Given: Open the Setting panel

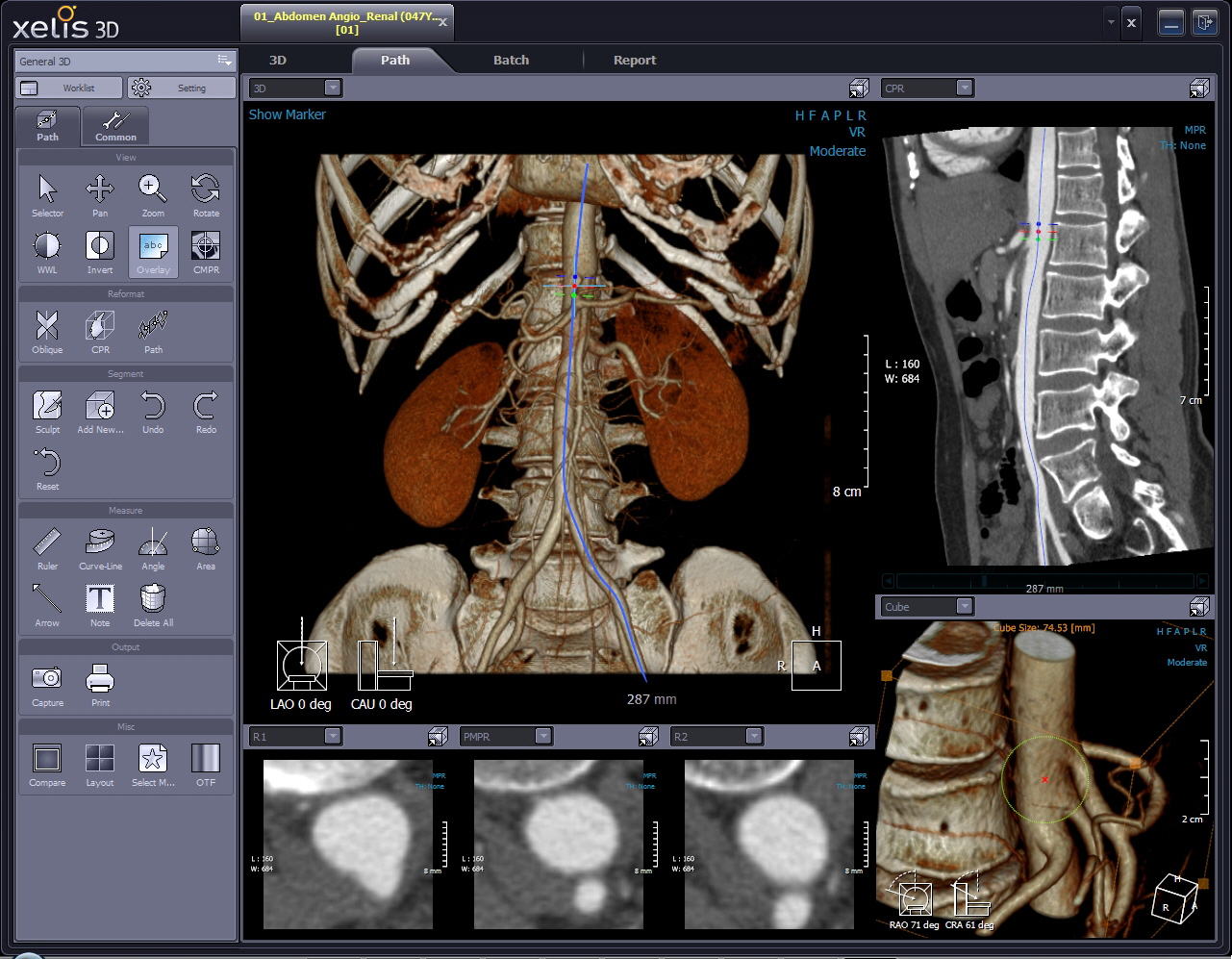Looking at the screenshot, I should (181, 88).
